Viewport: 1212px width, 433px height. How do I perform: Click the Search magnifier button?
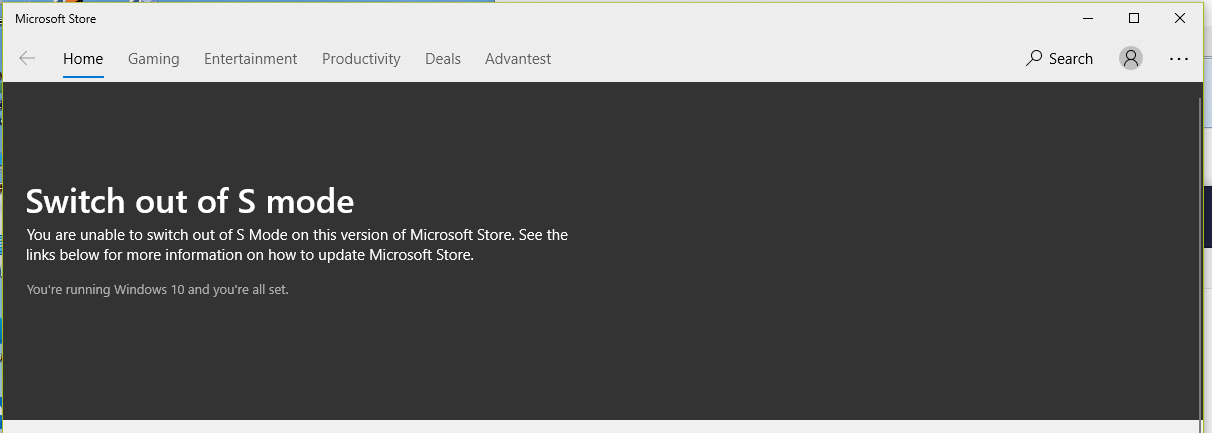click(1060, 59)
